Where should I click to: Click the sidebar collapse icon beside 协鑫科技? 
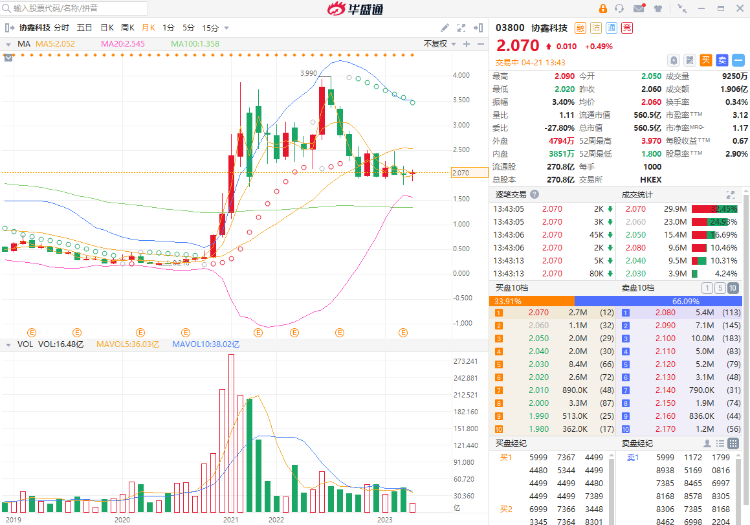click(10, 28)
